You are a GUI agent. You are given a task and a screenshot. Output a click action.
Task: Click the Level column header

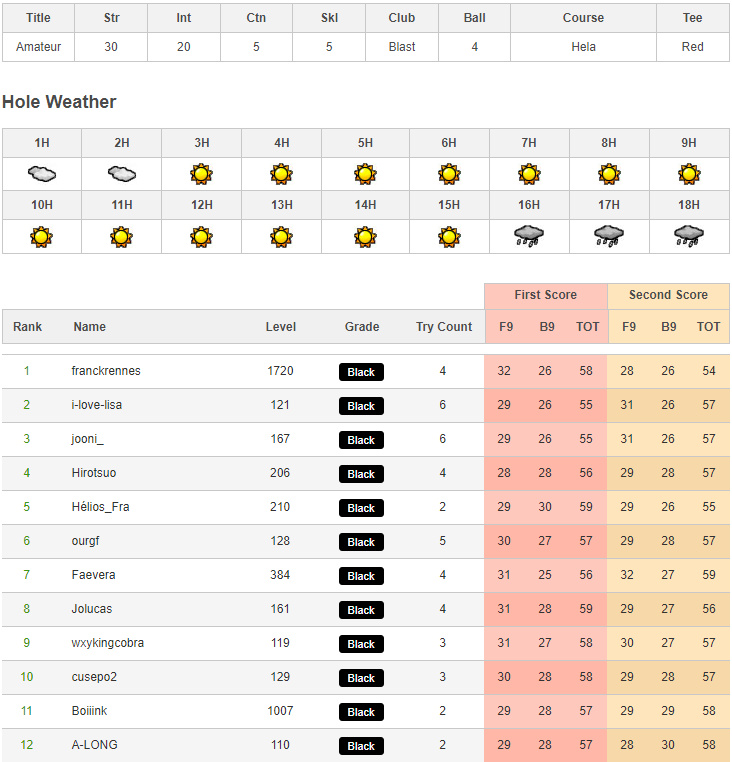280,327
